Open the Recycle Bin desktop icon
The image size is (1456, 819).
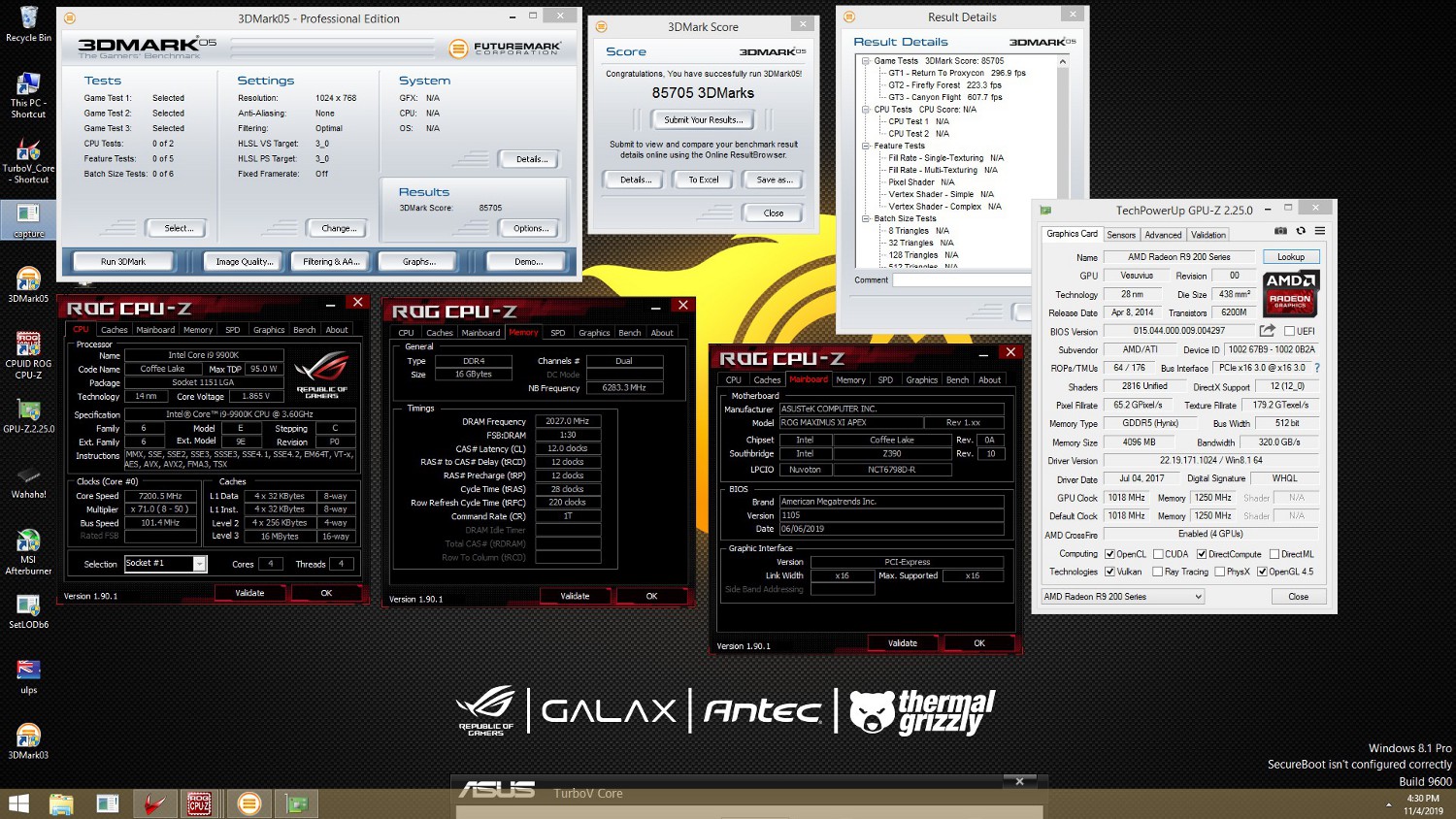tap(28, 24)
